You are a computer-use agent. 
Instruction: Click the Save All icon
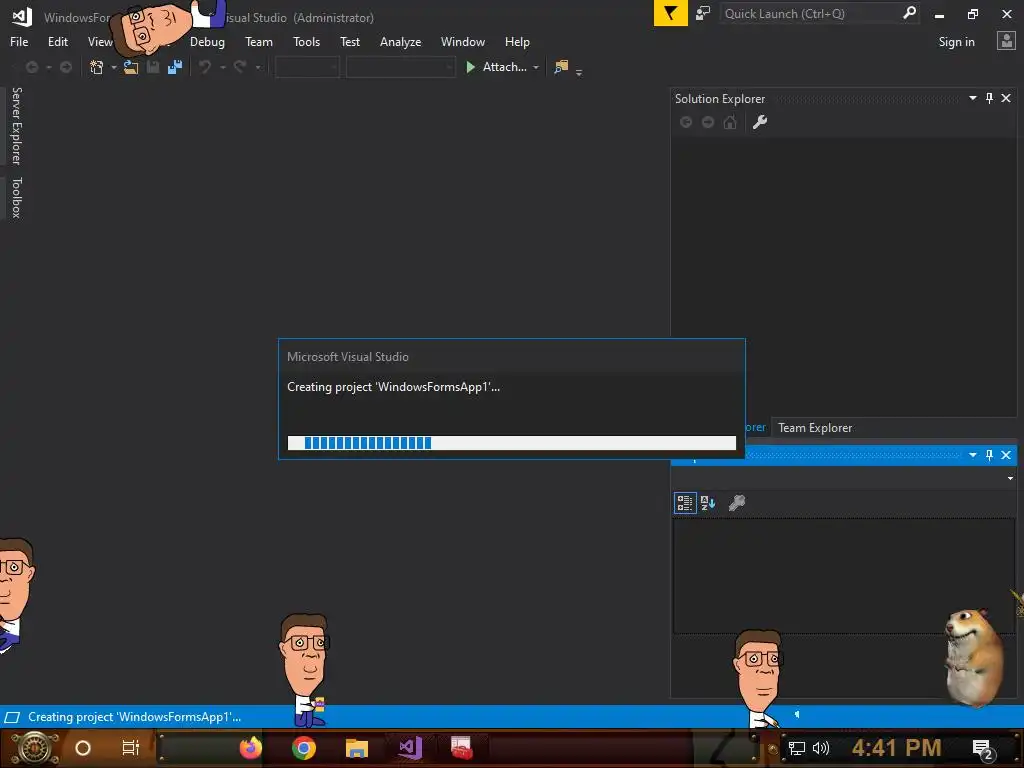[x=174, y=67]
